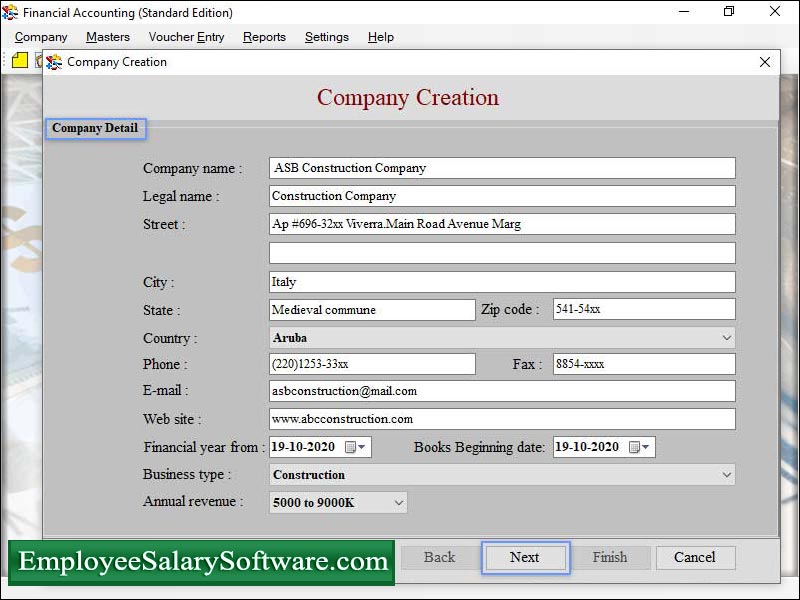The width and height of the screenshot is (800, 600).
Task: Click the Cancel button
Action: point(695,557)
